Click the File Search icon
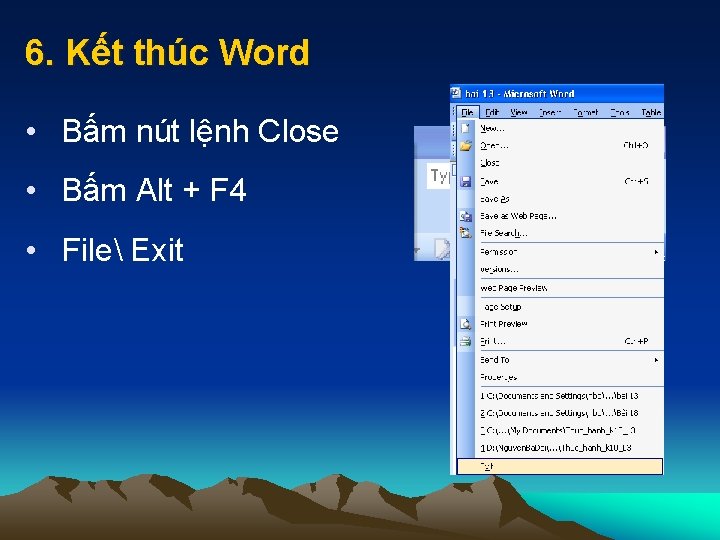Image resolution: width=720 pixels, height=540 pixels. coord(466,233)
